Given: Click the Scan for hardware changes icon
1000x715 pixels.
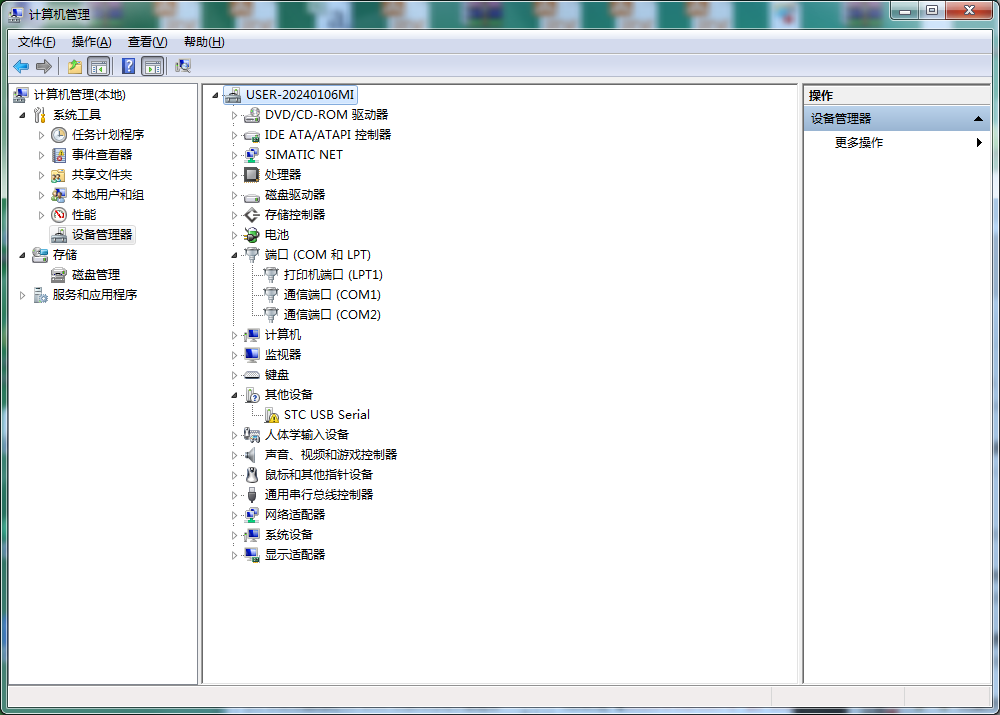Looking at the screenshot, I should [183, 66].
